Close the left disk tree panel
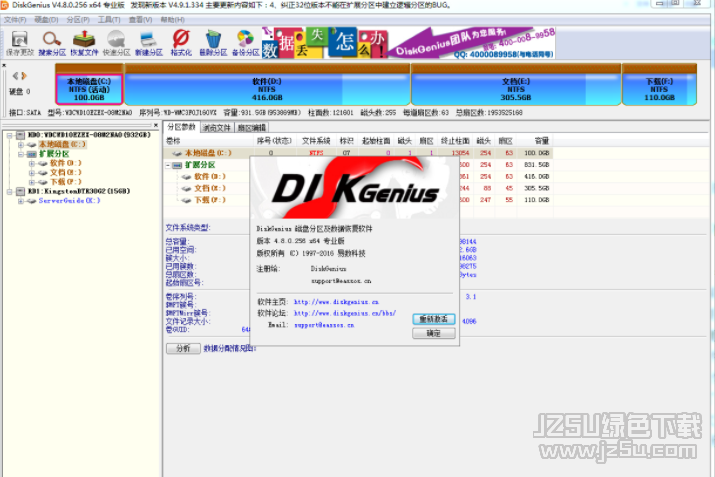715x477 pixels. [x=156, y=125]
